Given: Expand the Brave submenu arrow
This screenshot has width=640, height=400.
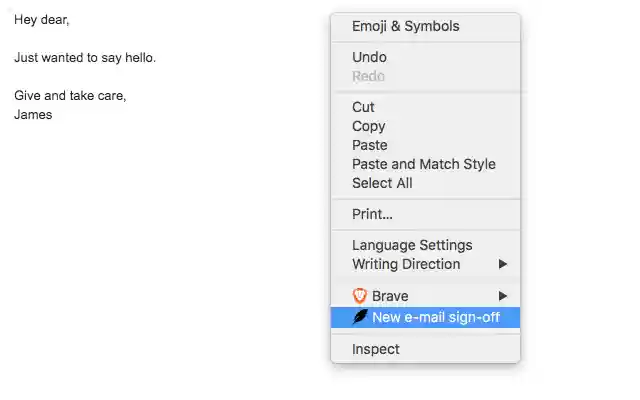Looking at the screenshot, I should [x=503, y=296].
